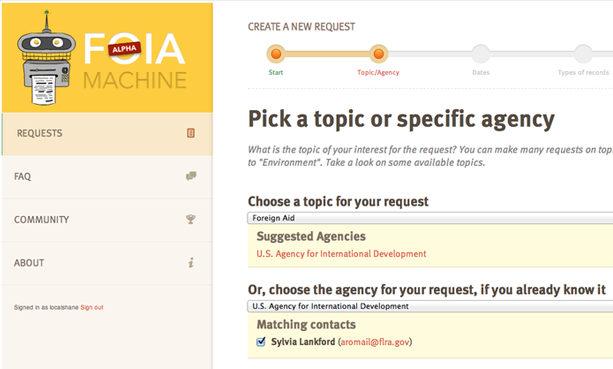Viewport: 613px width, 369px height.
Task: Open the Foreign Aid topic dropdown
Action: pos(430,218)
